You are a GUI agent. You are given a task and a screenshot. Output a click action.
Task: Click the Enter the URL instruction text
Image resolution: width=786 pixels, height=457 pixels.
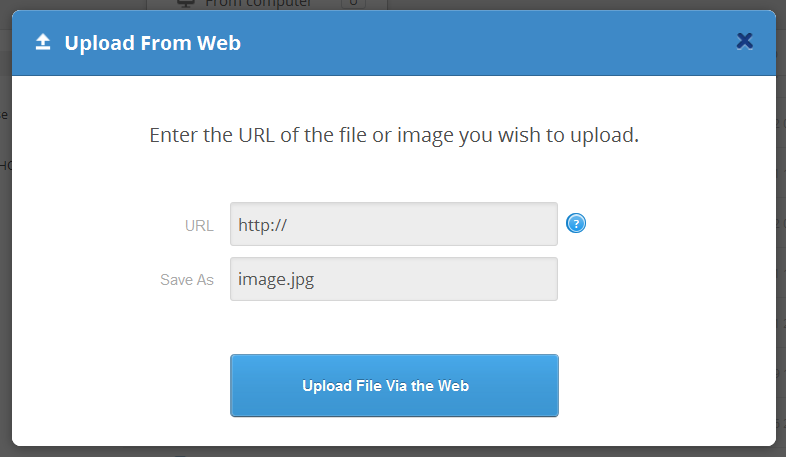(393, 135)
